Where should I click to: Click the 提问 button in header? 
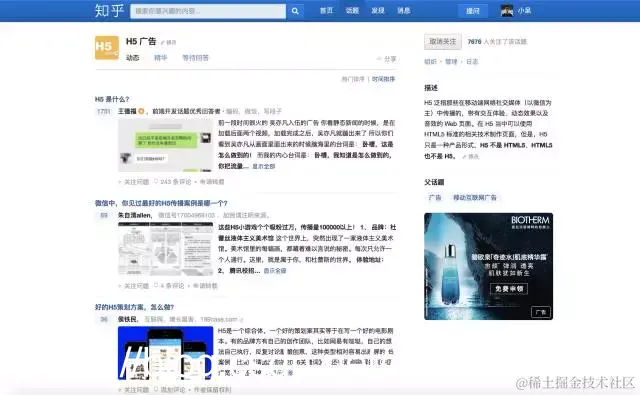(x=473, y=11)
